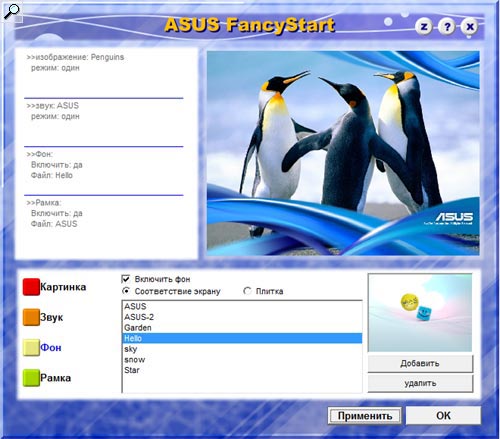Click the green Рамка square icon
The width and height of the screenshot is (500, 439).
coord(31,378)
